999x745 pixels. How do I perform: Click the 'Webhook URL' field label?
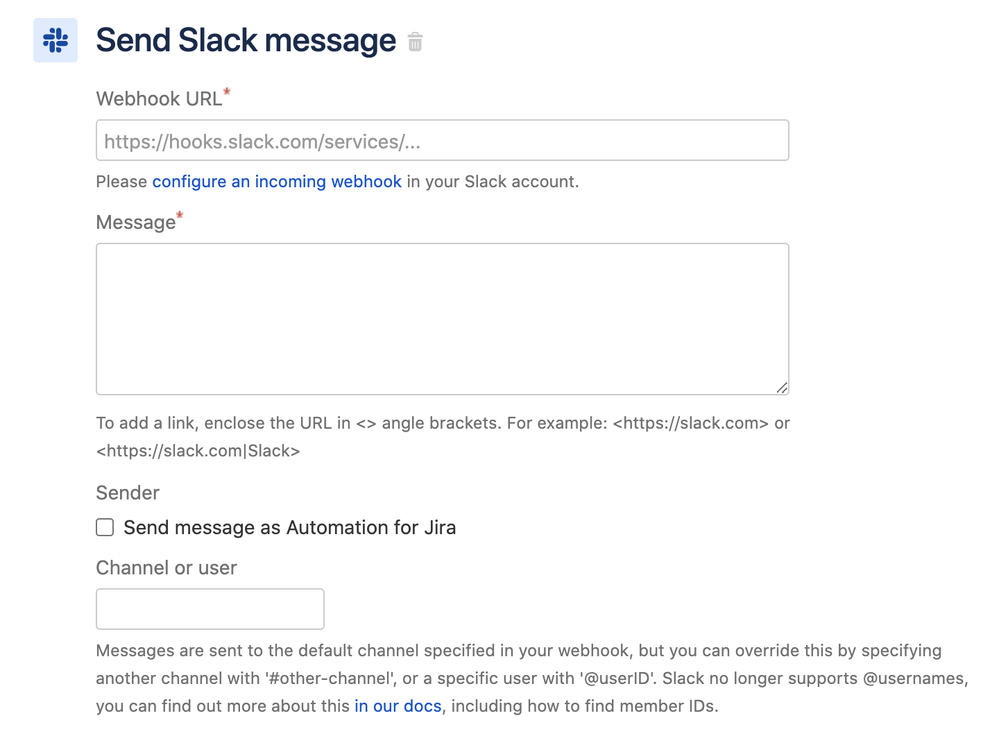coord(158,99)
